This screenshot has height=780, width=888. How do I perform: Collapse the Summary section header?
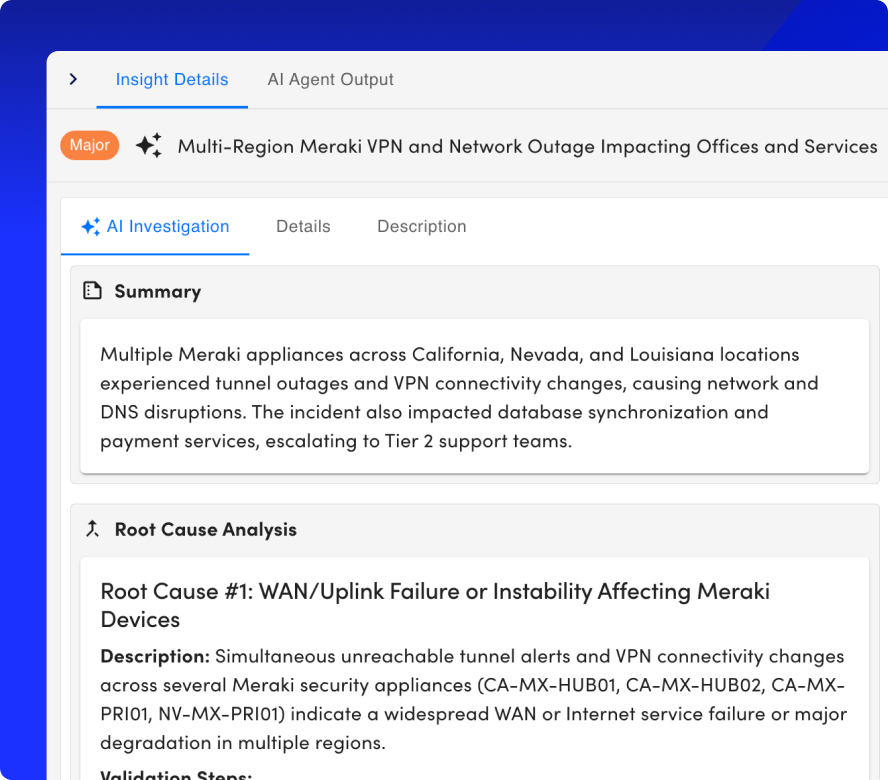click(157, 291)
